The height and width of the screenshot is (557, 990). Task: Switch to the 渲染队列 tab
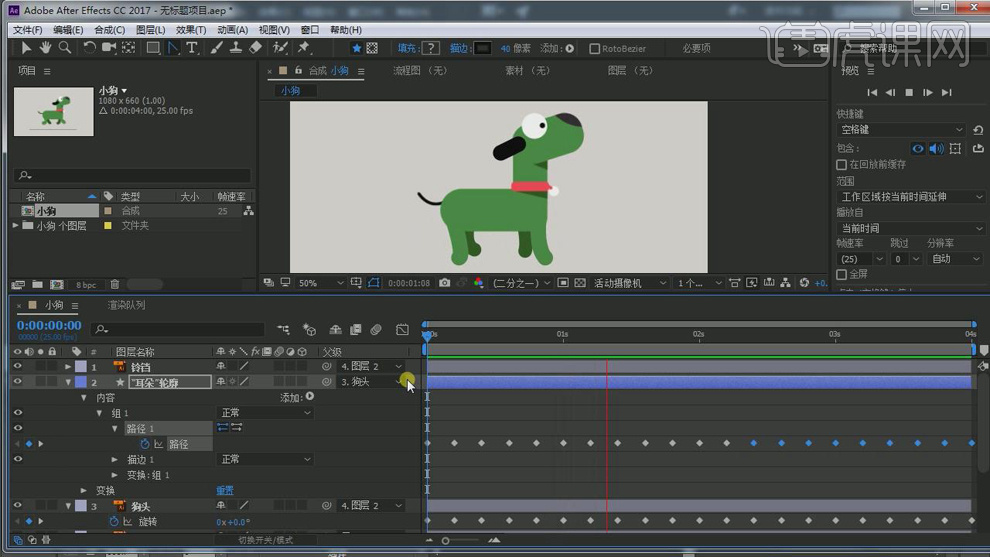126,305
